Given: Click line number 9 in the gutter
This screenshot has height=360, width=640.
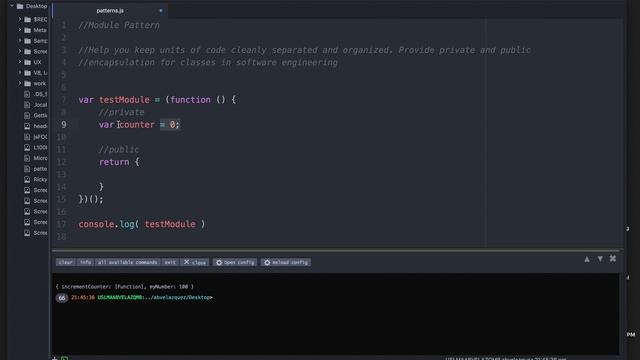Looking at the screenshot, I should click(x=64, y=124).
